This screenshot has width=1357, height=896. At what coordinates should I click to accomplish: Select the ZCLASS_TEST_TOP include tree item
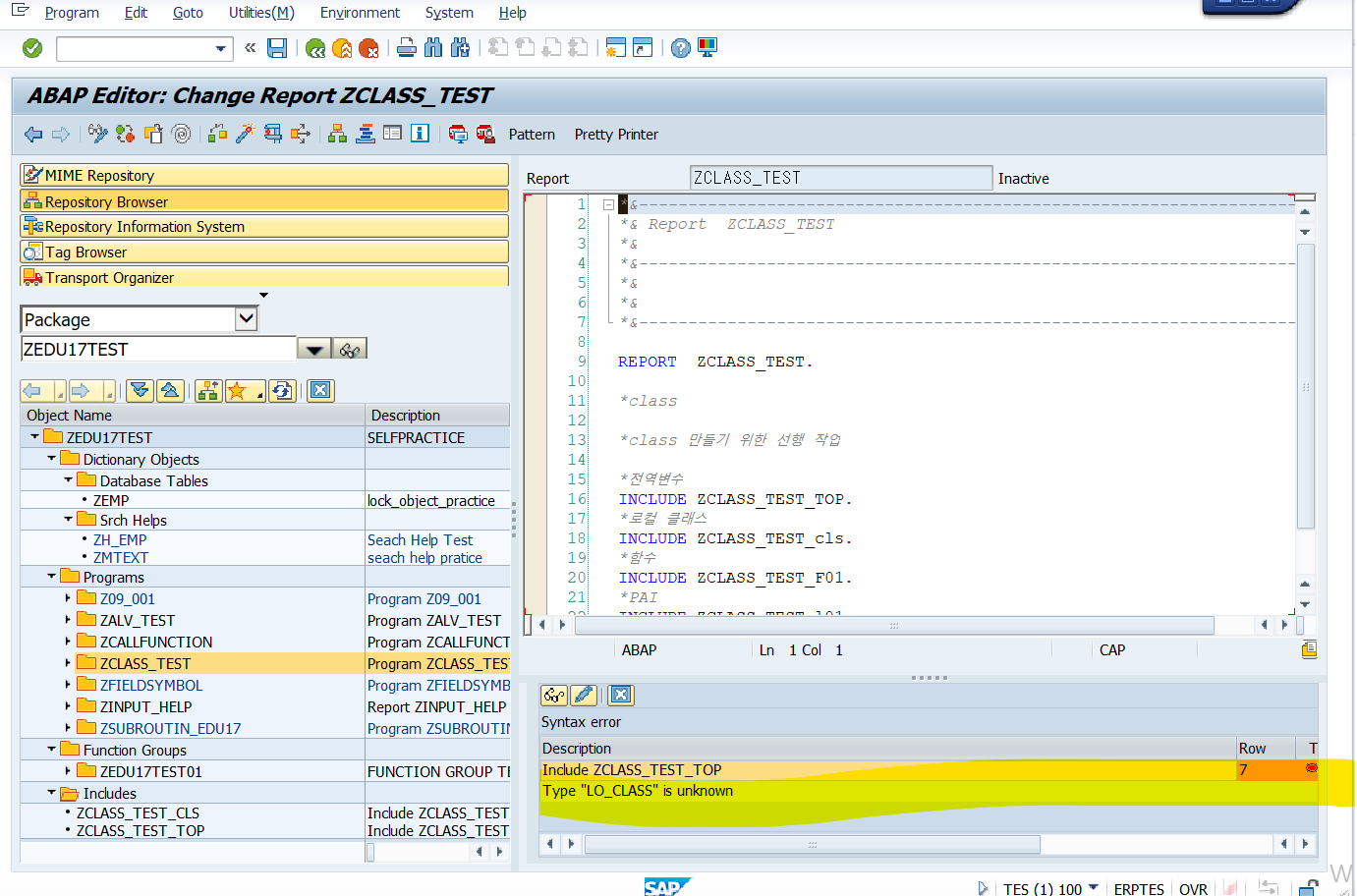141,830
